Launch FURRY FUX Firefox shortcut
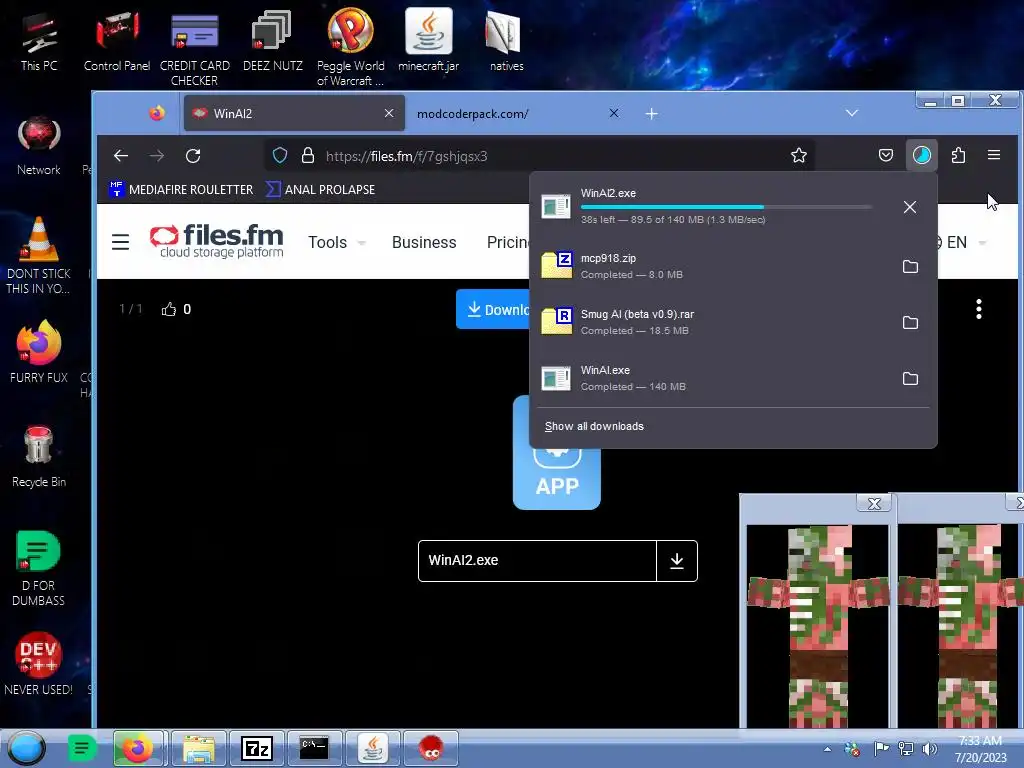The image size is (1024, 768). pyautogui.click(x=39, y=351)
